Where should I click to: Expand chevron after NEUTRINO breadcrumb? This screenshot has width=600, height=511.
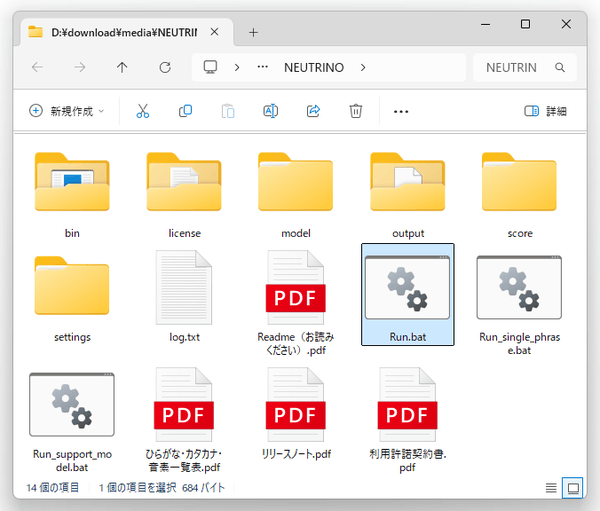click(x=363, y=67)
